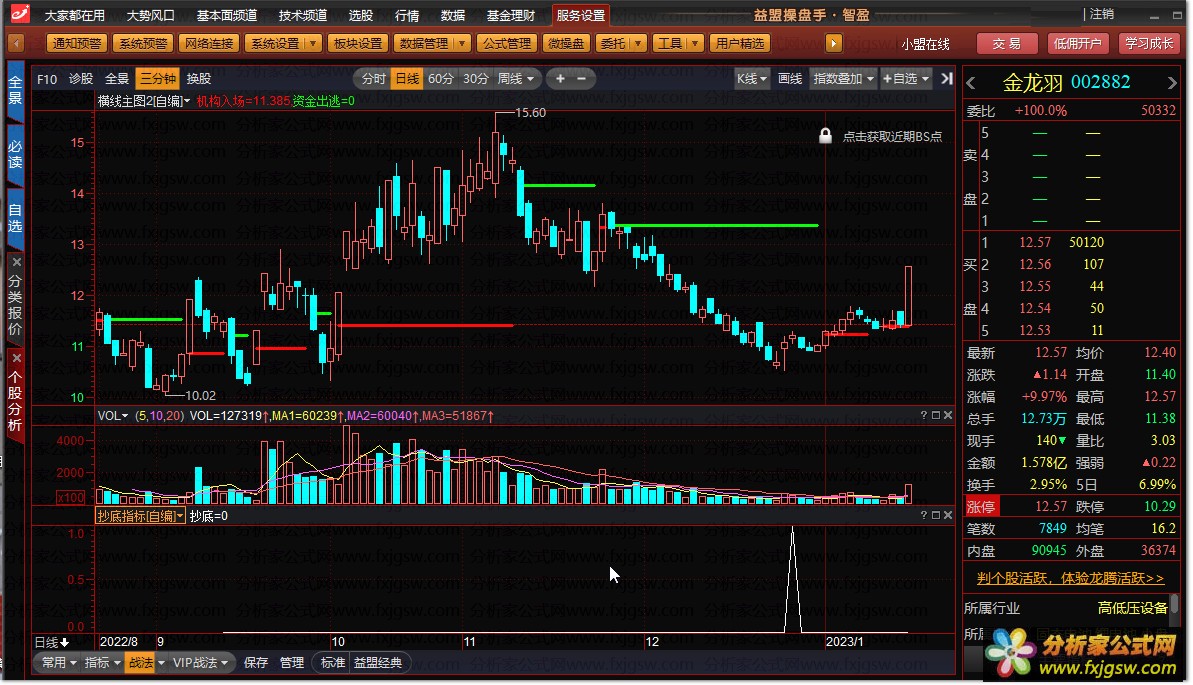Select 三分钟 view toggle
This screenshot has height=685, width=1193.
click(157, 78)
